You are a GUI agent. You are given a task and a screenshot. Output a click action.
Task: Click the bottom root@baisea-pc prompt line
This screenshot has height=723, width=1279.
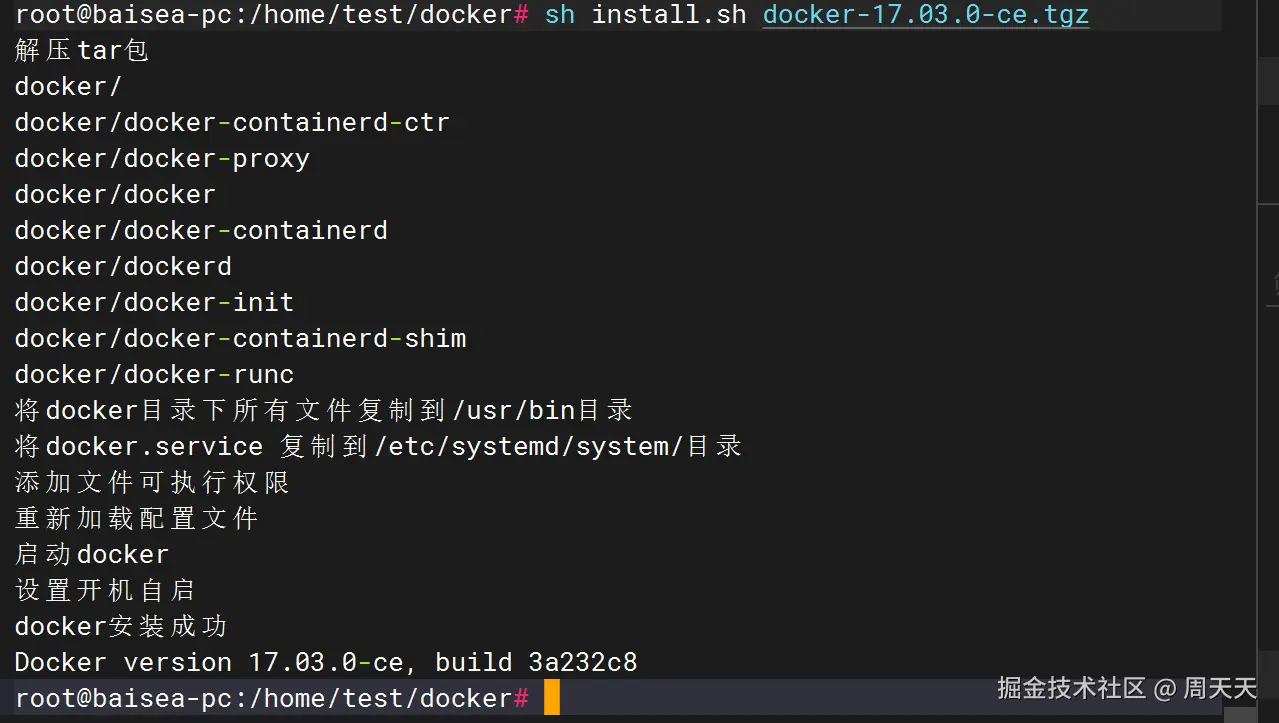270,698
